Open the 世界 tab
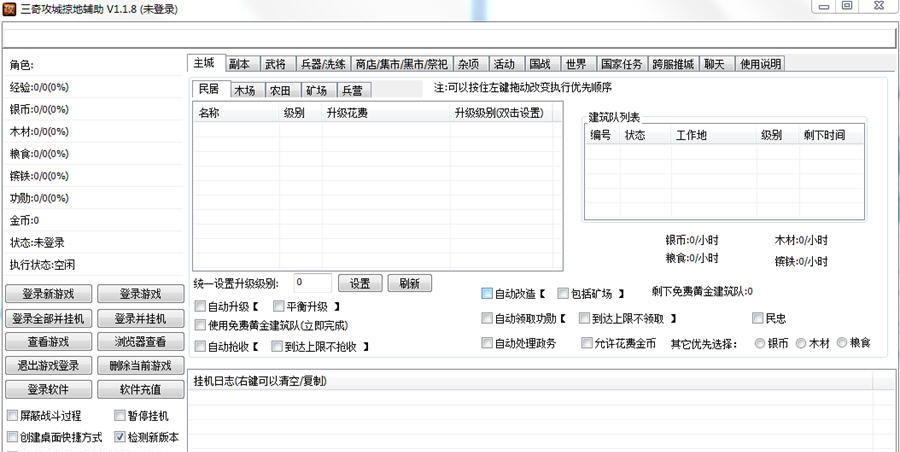This screenshot has width=900, height=452. click(577, 64)
